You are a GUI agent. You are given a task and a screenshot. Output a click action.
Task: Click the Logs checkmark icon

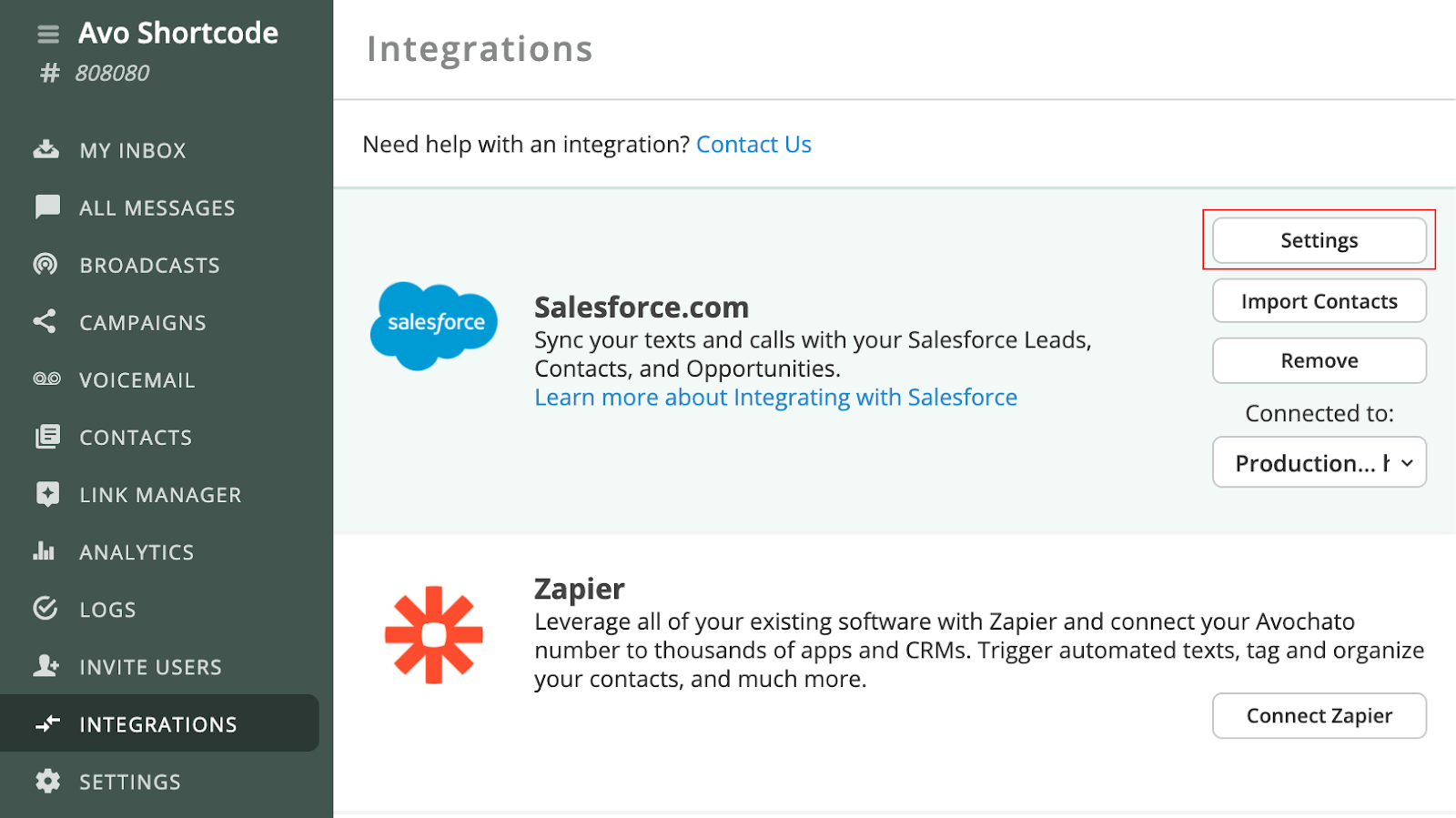[46, 609]
